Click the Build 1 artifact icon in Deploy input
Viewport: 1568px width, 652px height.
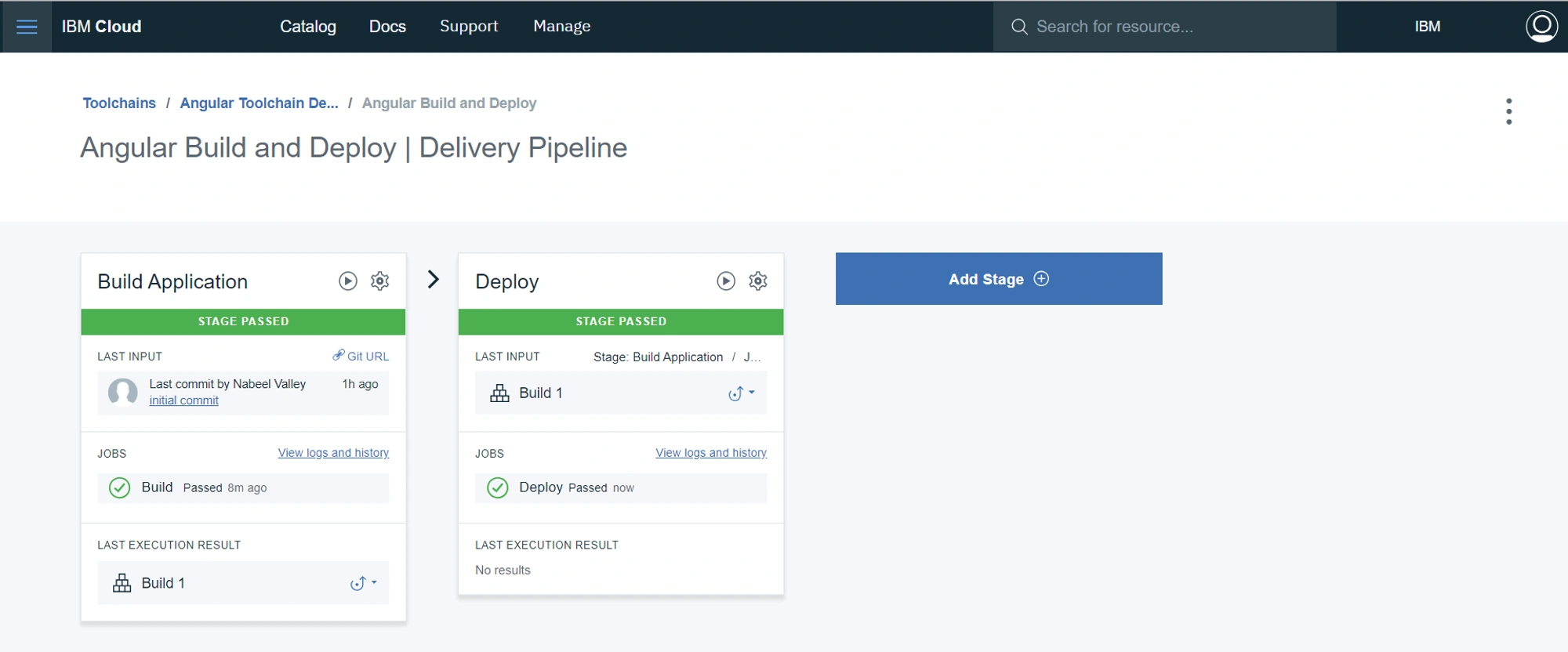(499, 393)
